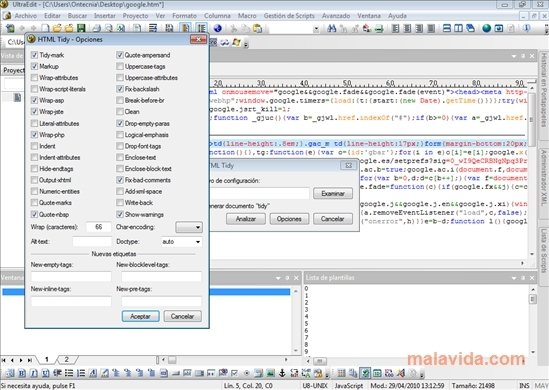Disable the Markup option

pyautogui.click(x=34, y=66)
